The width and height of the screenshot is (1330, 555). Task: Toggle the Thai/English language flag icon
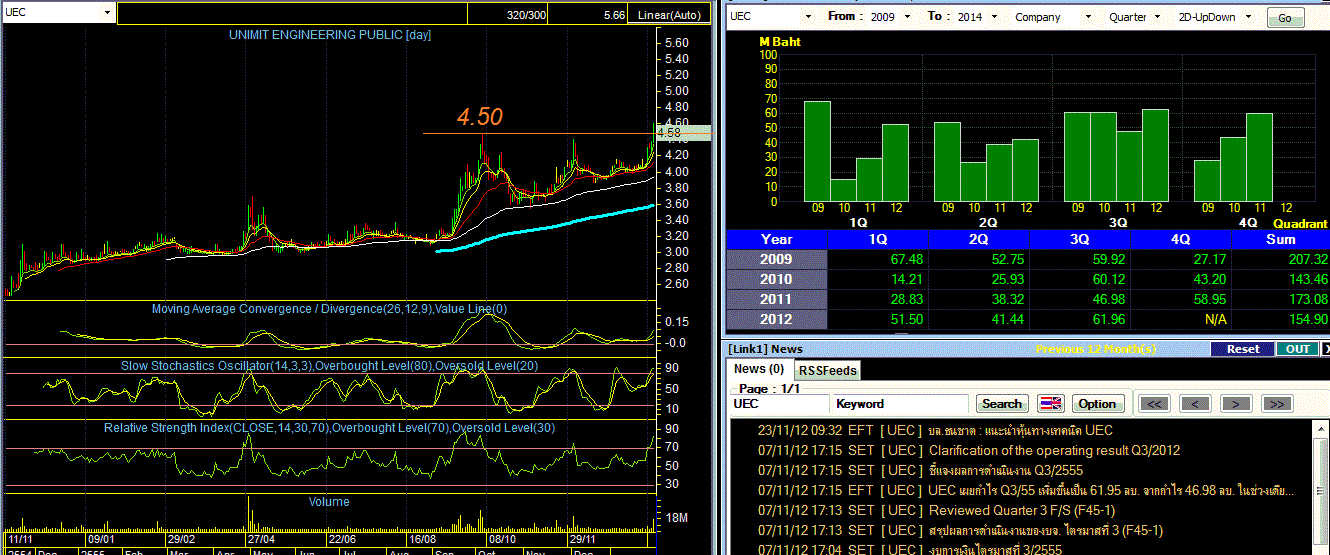pyautogui.click(x=1051, y=404)
